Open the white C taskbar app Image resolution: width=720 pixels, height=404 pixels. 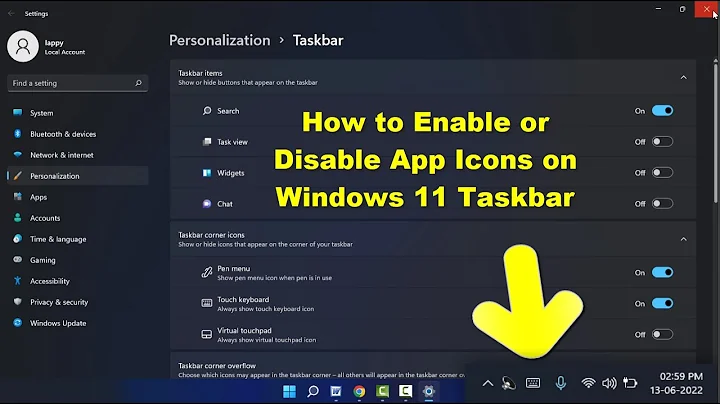[x=405, y=391]
